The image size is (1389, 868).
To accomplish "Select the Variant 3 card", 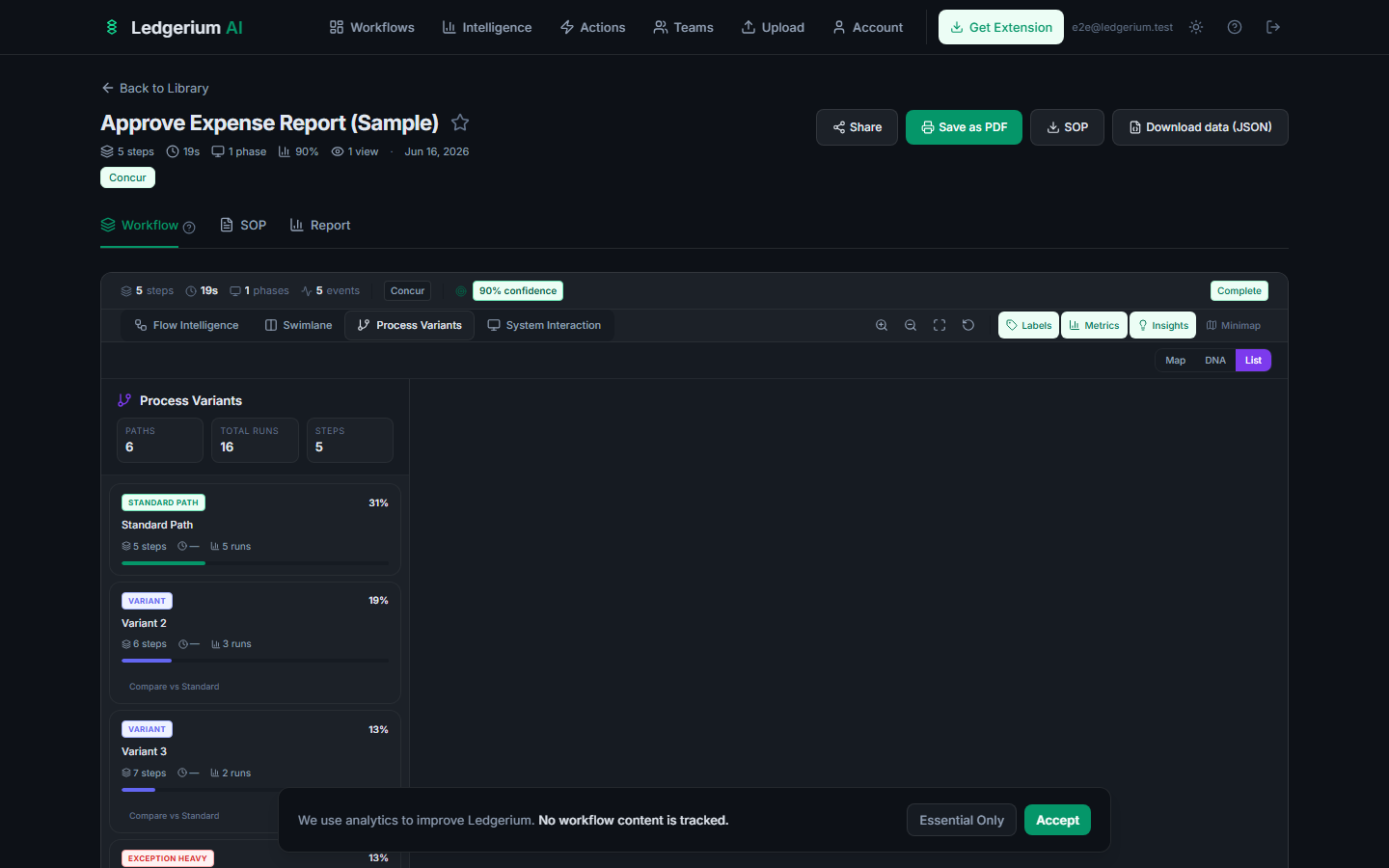I will coord(255,771).
